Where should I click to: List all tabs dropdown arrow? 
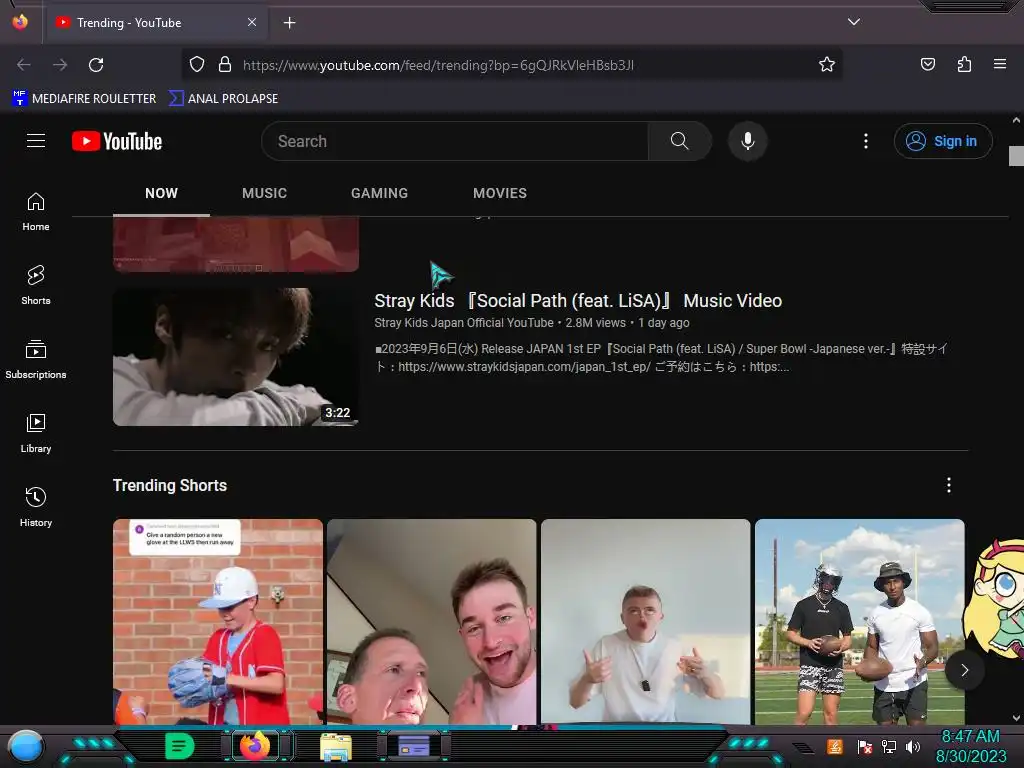click(x=854, y=22)
